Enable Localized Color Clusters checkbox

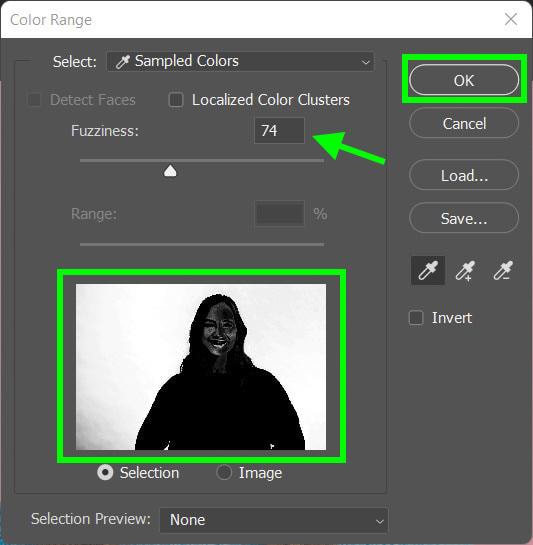tap(176, 100)
